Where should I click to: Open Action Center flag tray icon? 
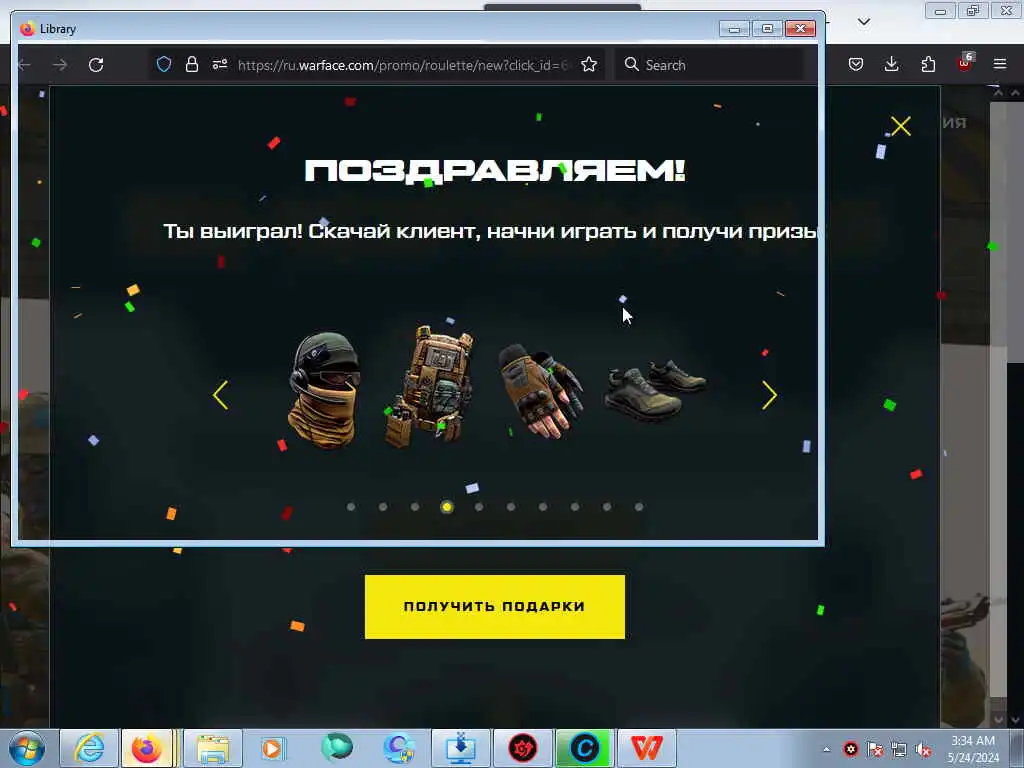pyautogui.click(x=875, y=749)
